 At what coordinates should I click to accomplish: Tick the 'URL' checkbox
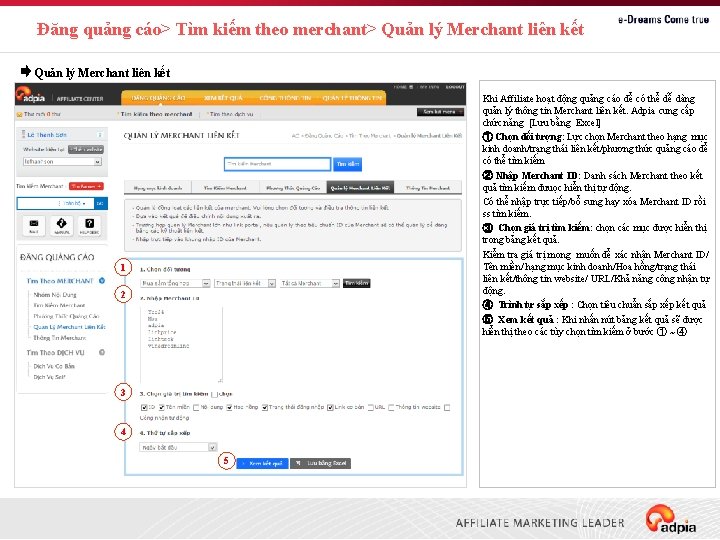[x=371, y=407]
